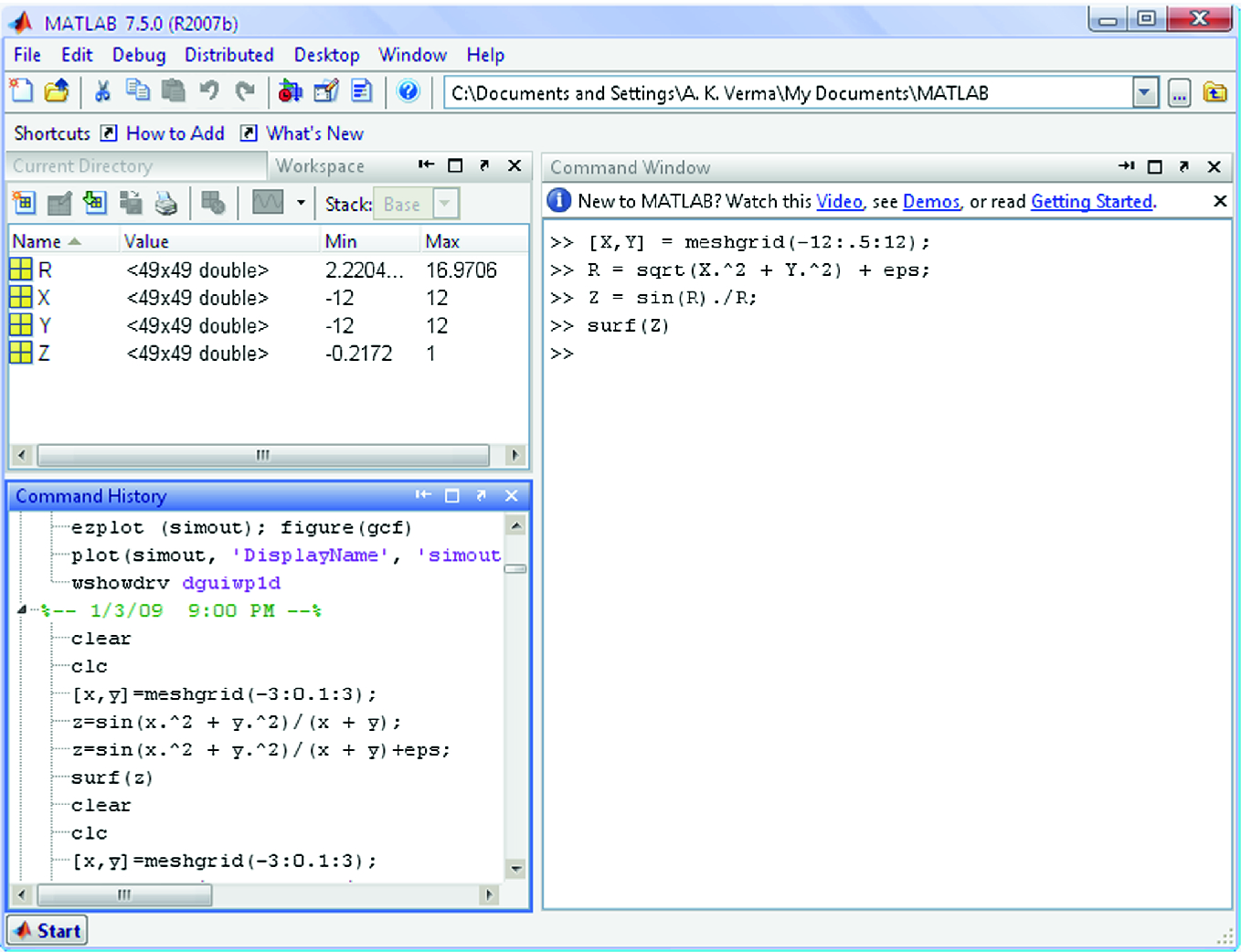
Task: Click the Command History vertical scroll up arrow
Action: pos(516,525)
